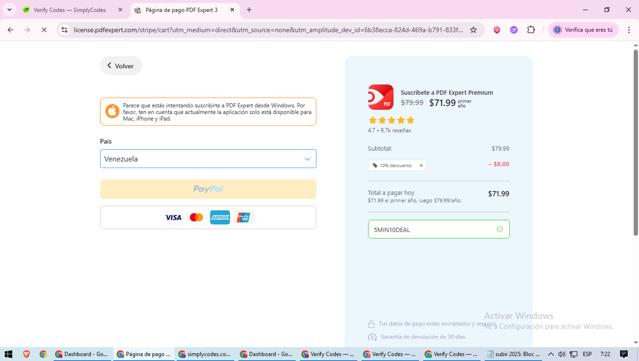The width and height of the screenshot is (639, 361).
Task: Click the 5MIN10DEAL promo code field
Action: click(x=438, y=229)
